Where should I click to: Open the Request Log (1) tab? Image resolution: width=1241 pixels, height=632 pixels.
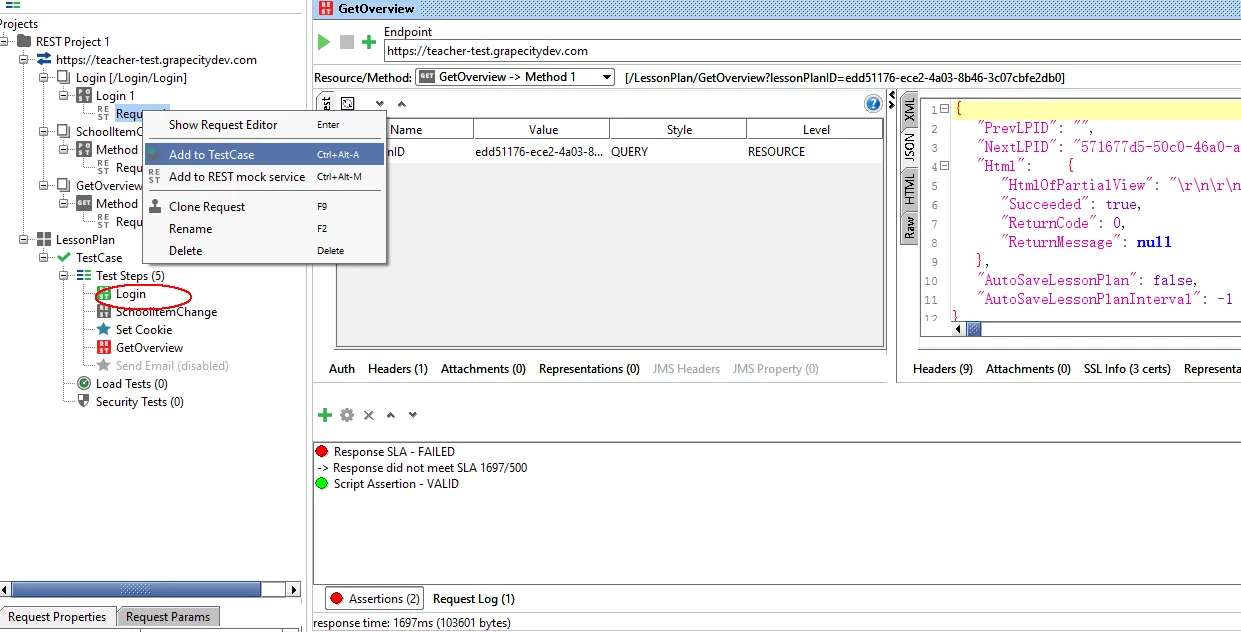click(474, 599)
